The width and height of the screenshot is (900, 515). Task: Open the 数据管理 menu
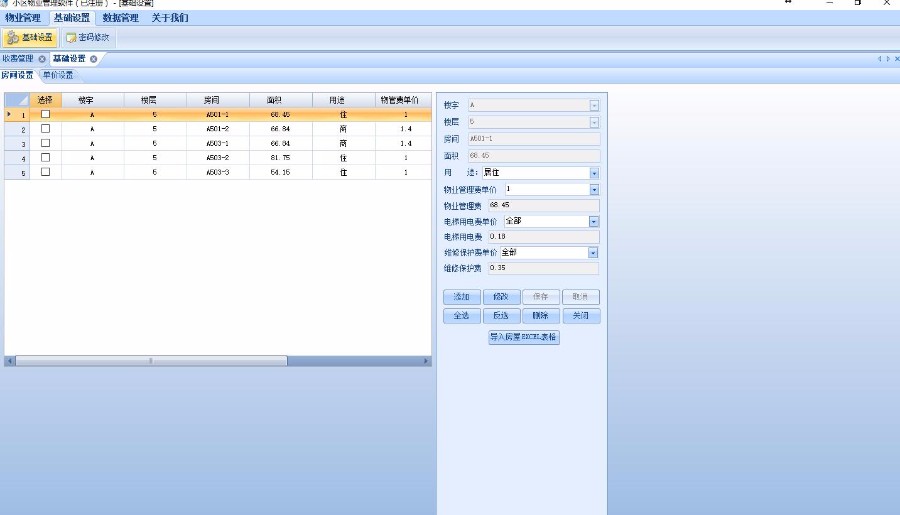121,18
